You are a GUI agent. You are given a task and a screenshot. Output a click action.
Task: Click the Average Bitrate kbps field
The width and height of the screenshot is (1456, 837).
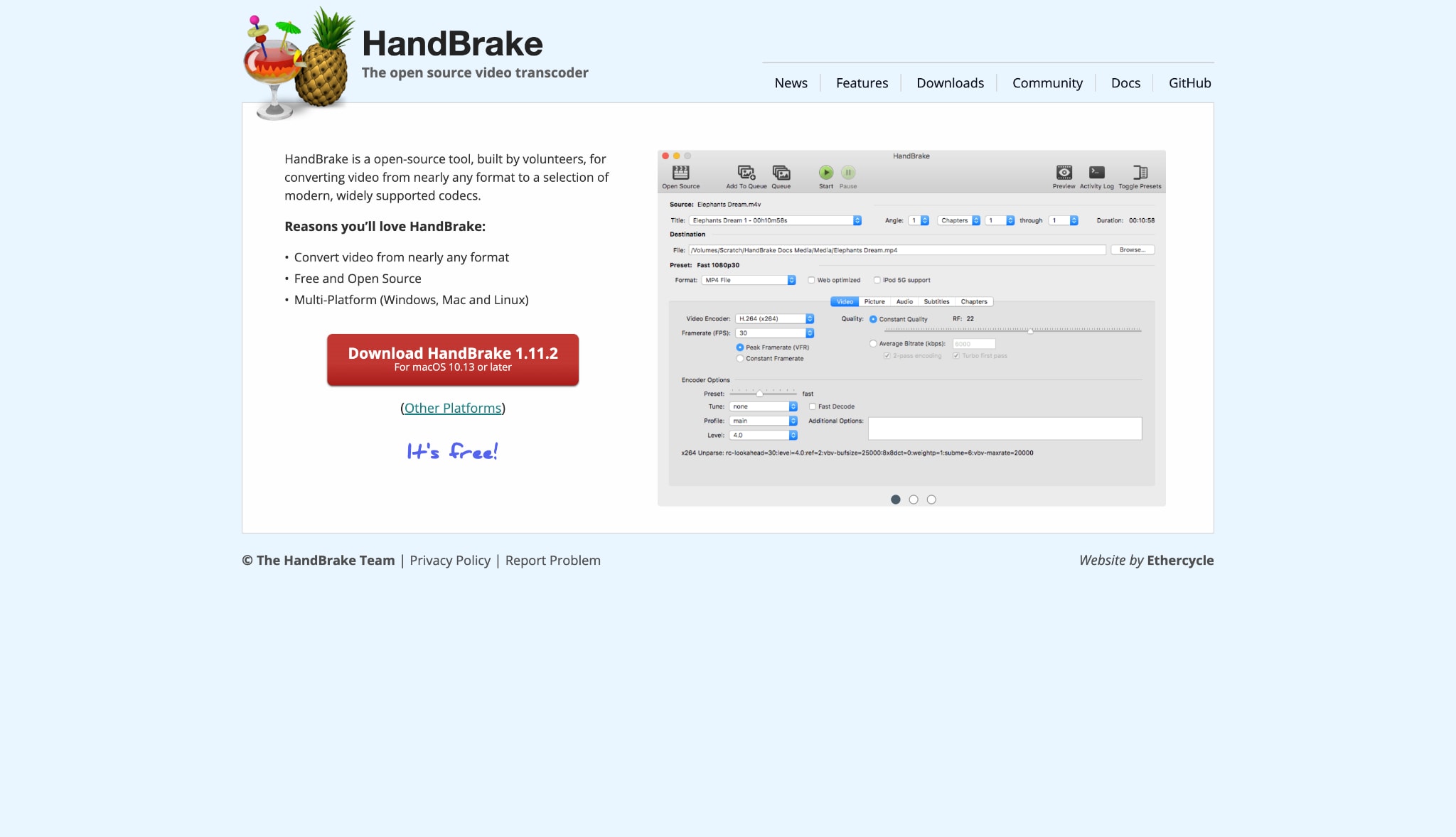click(974, 344)
